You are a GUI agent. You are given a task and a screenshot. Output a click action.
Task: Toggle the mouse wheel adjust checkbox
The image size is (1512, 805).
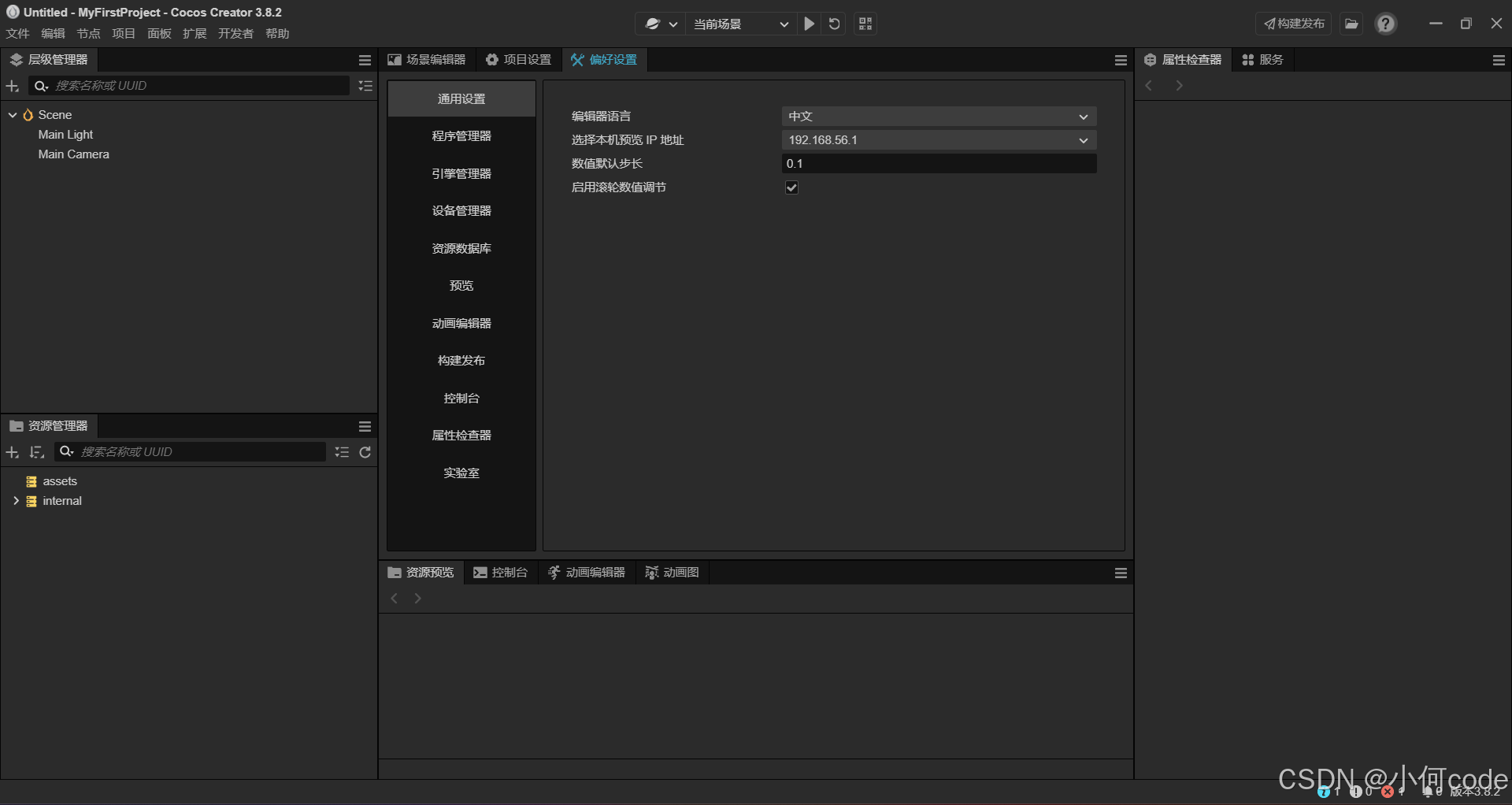791,187
